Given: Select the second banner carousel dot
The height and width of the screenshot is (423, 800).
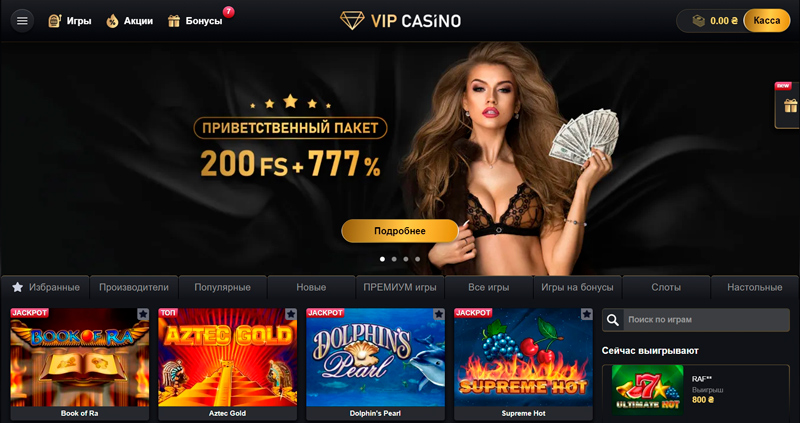Looking at the screenshot, I should (x=394, y=259).
